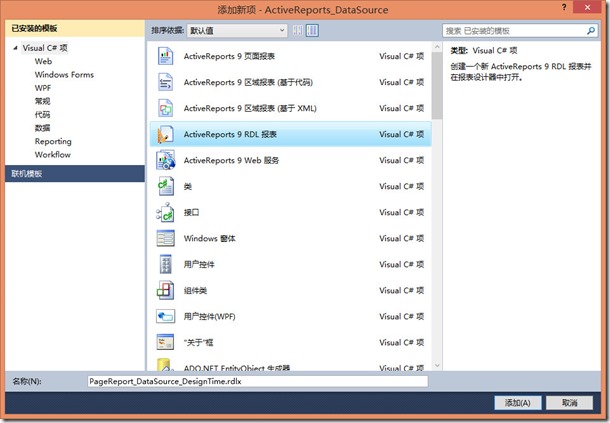Click Visual C# 项 in the 组件类 row

401,291
